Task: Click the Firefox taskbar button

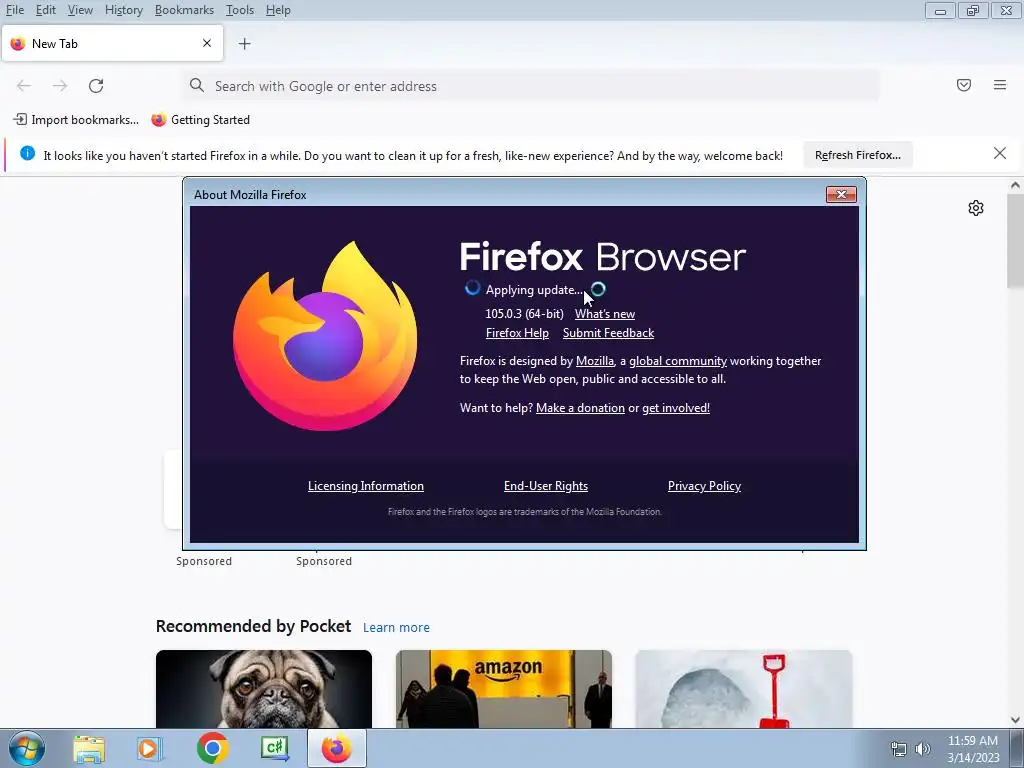Action: (x=337, y=748)
